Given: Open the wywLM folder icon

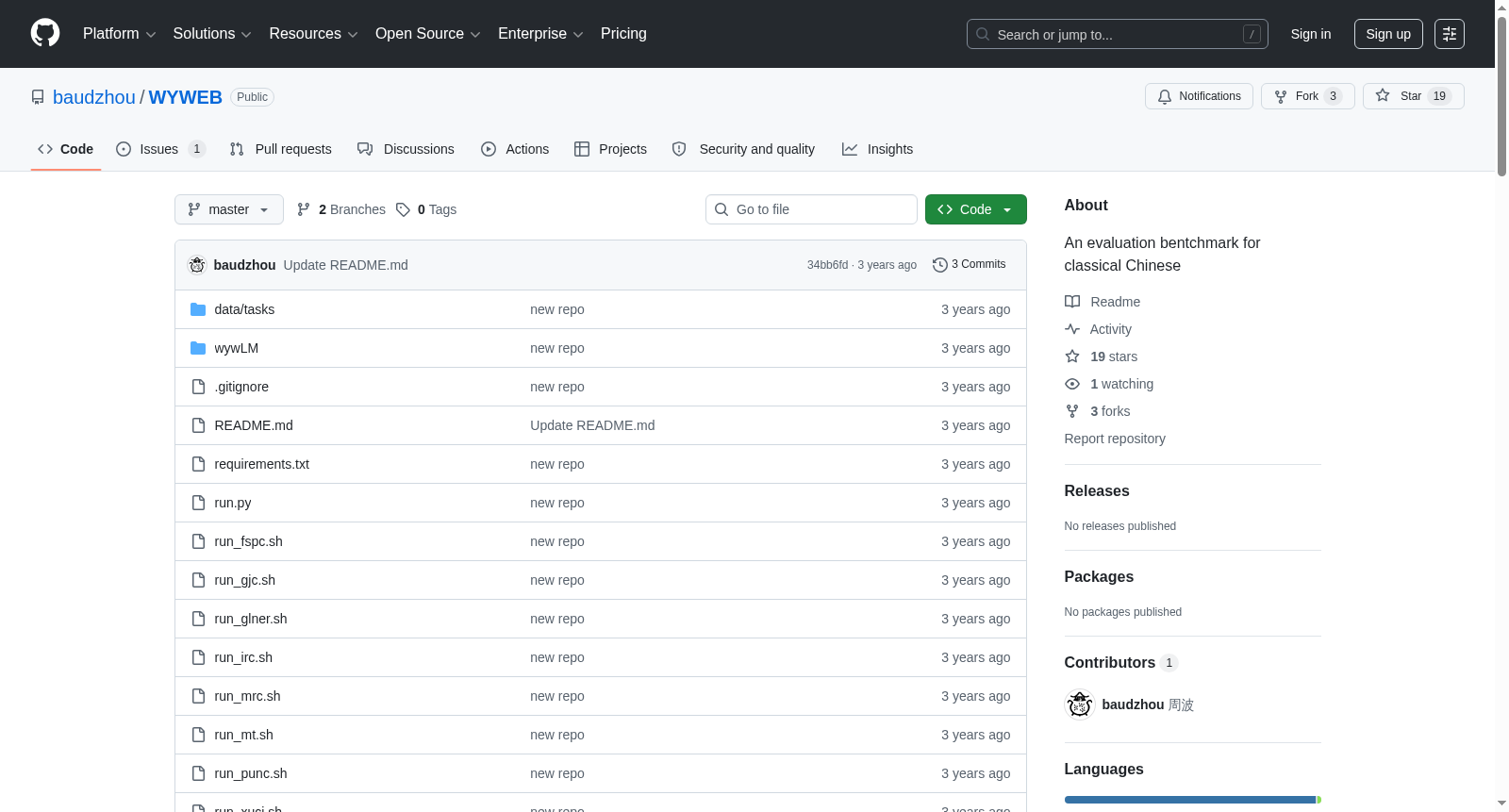Looking at the screenshot, I should tap(198, 348).
